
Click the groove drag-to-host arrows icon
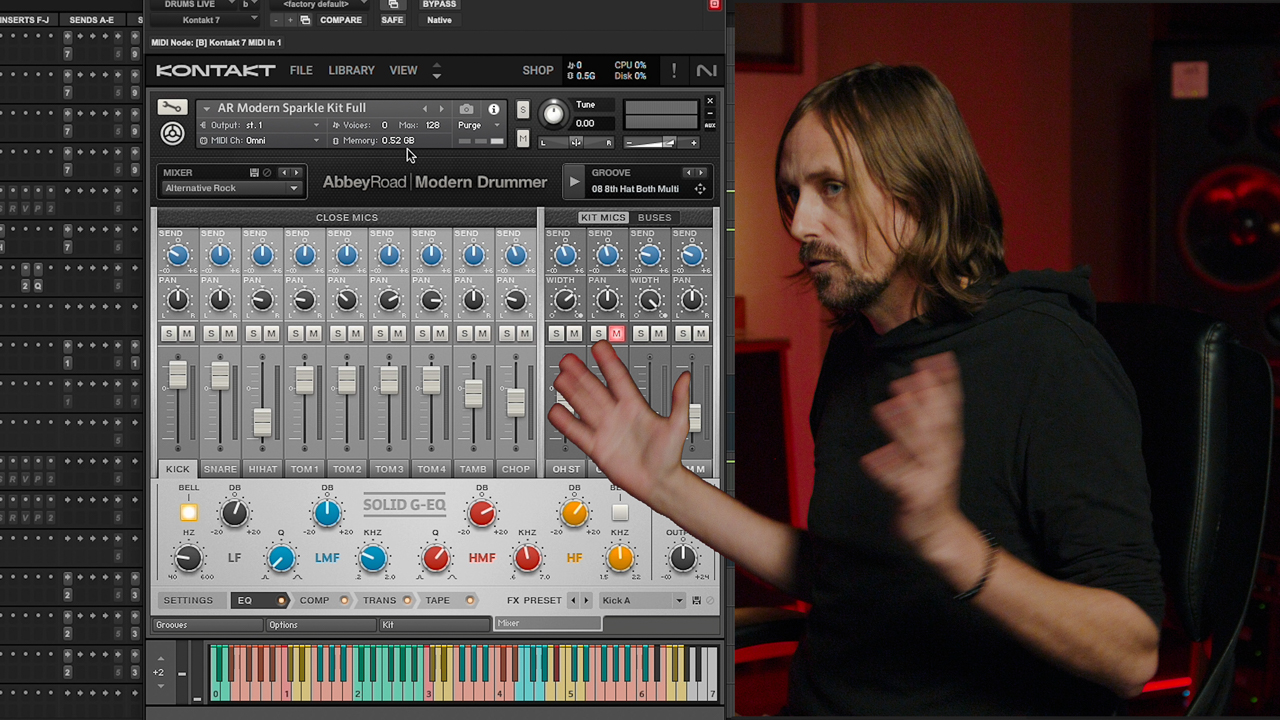tap(700, 189)
